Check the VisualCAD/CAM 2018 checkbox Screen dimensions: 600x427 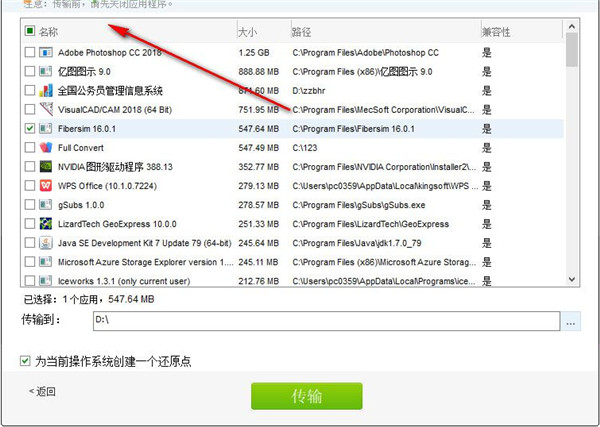29,109
